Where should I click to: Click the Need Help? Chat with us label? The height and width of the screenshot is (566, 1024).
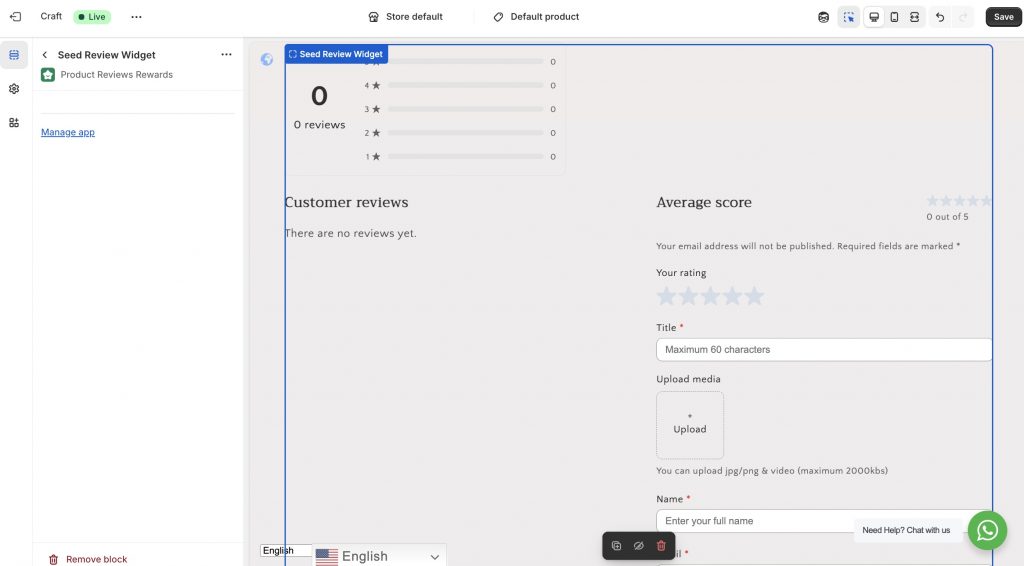(x=906, y=530)
